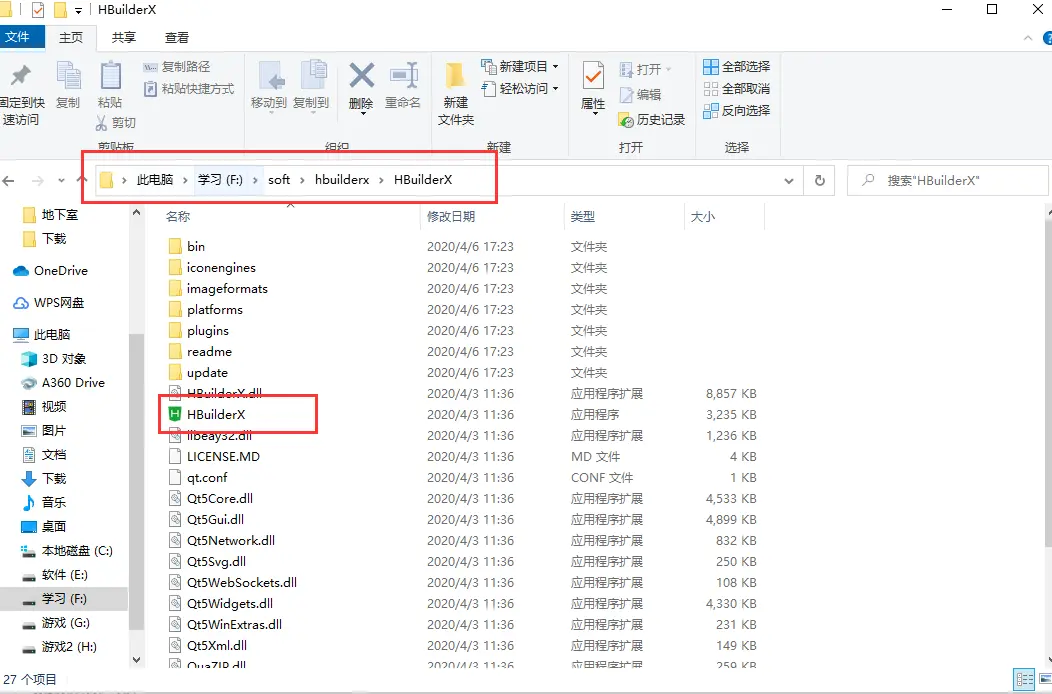Screen dimensions: 1052x694
Task: Click the Rename (重命名) ribbon icon
Action: click(404, 76)
